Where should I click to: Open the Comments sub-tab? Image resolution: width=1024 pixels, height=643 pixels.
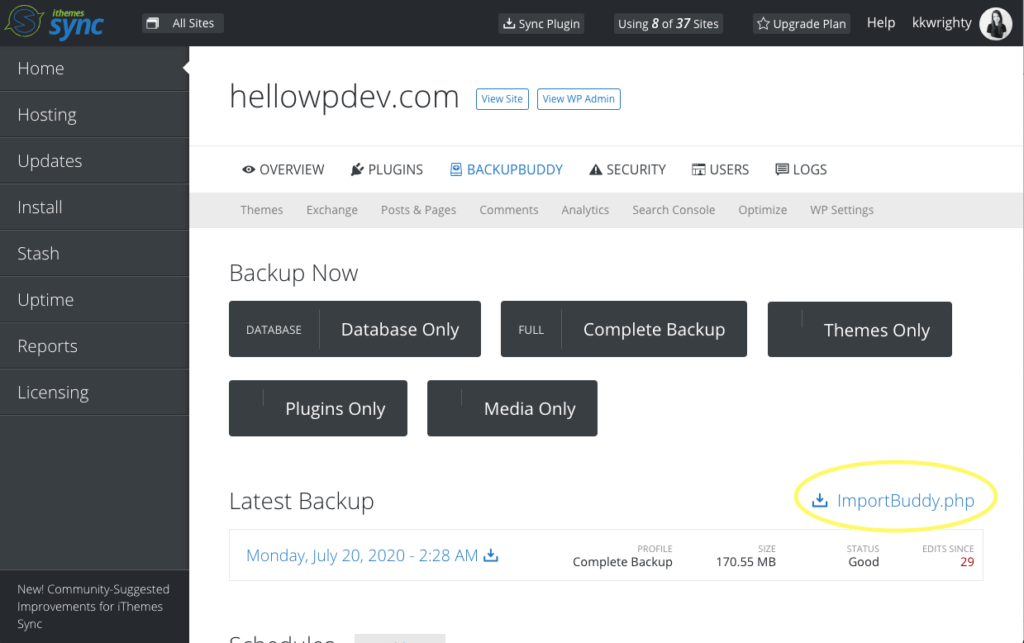pos(509,210)
